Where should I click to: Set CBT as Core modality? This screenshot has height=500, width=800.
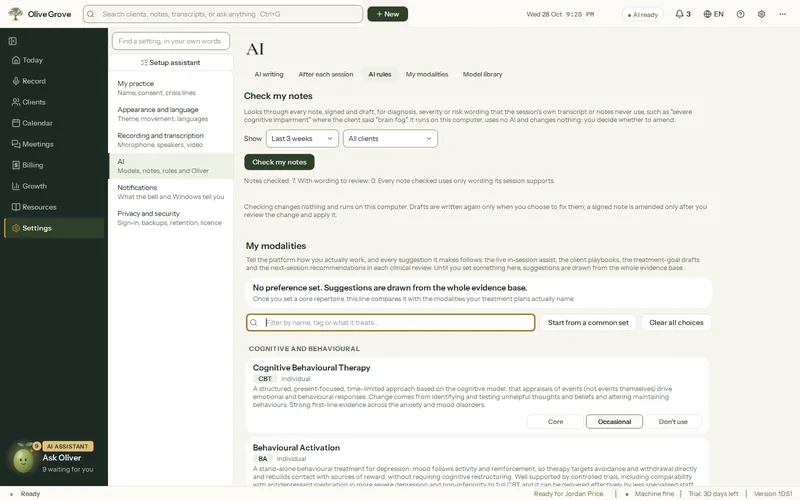point(555,421)
